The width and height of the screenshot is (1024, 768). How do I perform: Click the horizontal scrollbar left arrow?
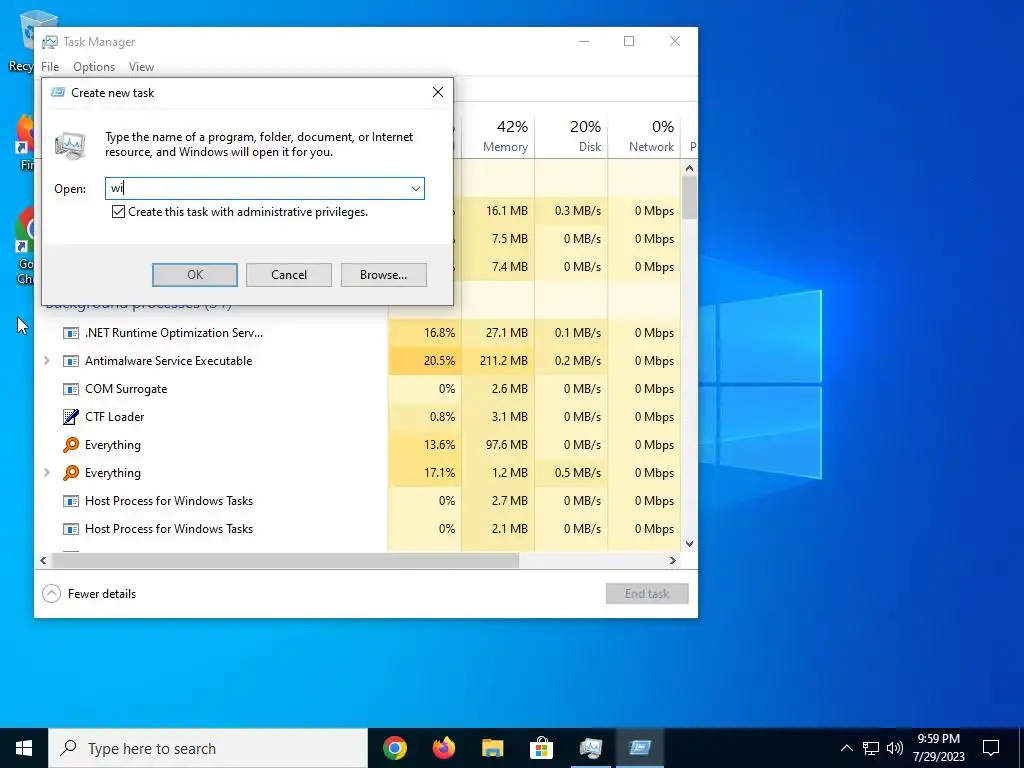(43, 560)
